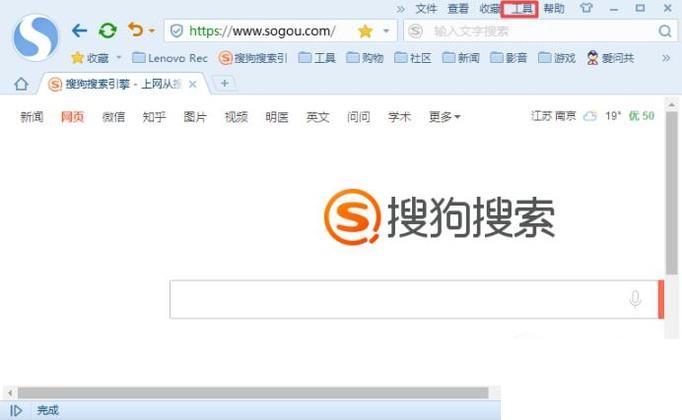Open the 帮助 menu
Screen dimensions: 682x420
[554, 9]
